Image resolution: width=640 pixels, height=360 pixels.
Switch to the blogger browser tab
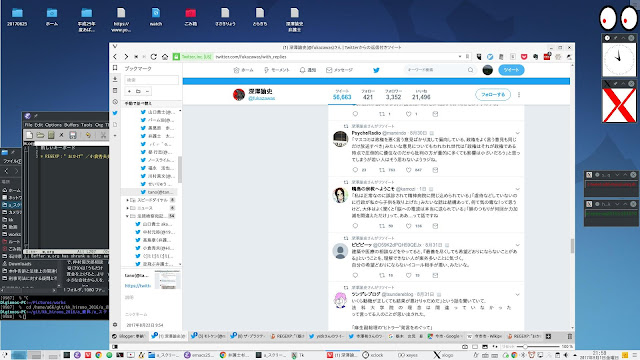(129, 336)
